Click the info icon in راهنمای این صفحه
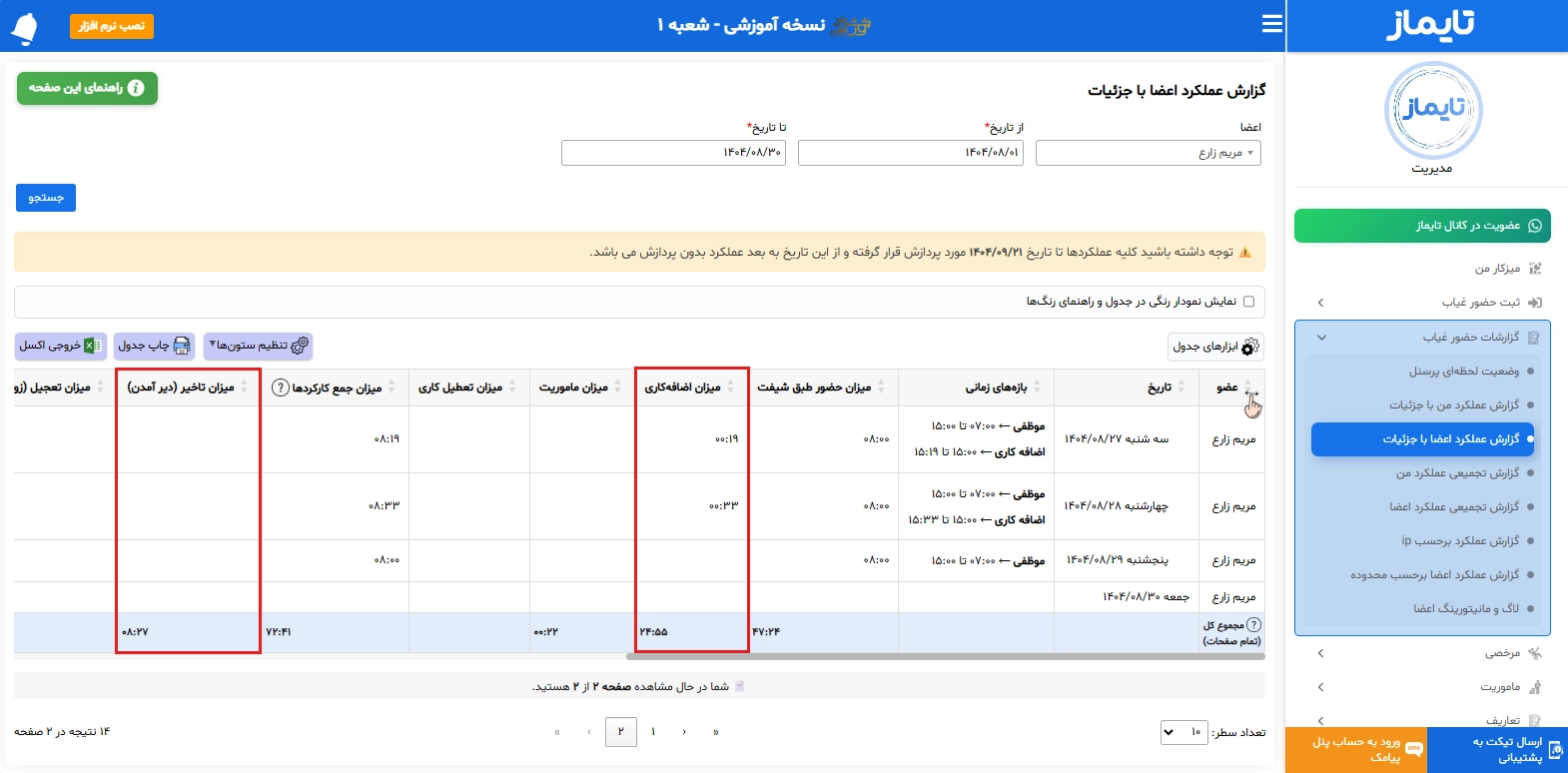The width and height of the screenshot is (1568, 773). (136, 88)
